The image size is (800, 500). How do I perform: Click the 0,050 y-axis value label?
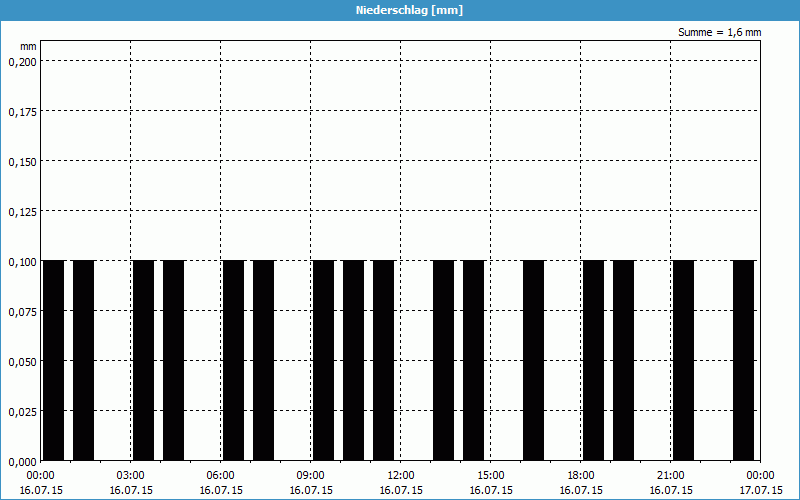(22, 361)
